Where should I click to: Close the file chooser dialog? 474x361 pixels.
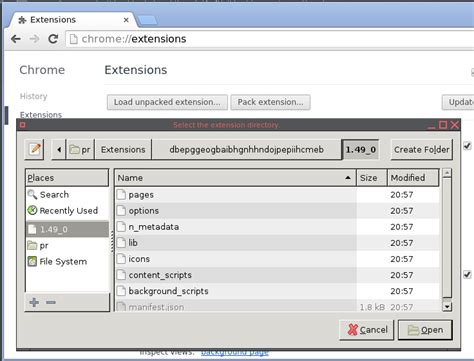(x=455, y=125)
